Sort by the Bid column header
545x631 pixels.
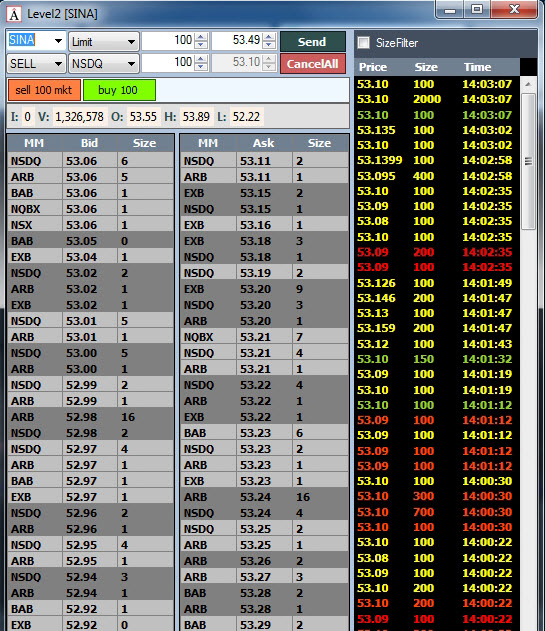(89, 143)
